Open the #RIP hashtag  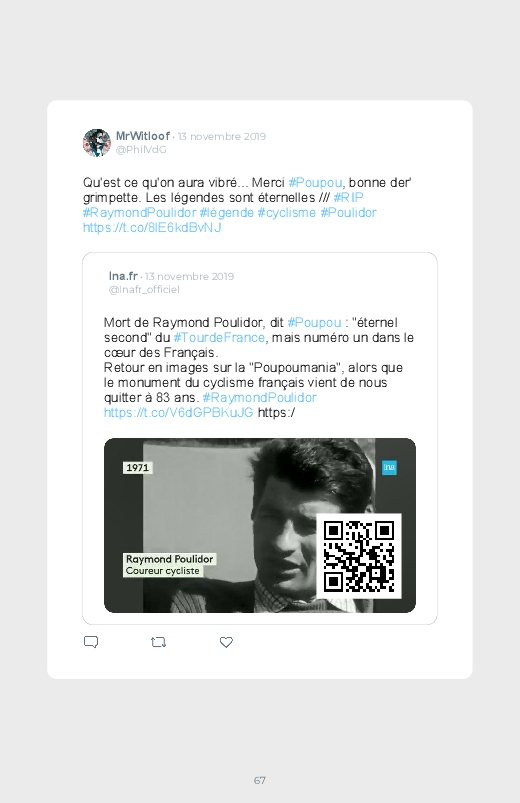pos(348,198)
